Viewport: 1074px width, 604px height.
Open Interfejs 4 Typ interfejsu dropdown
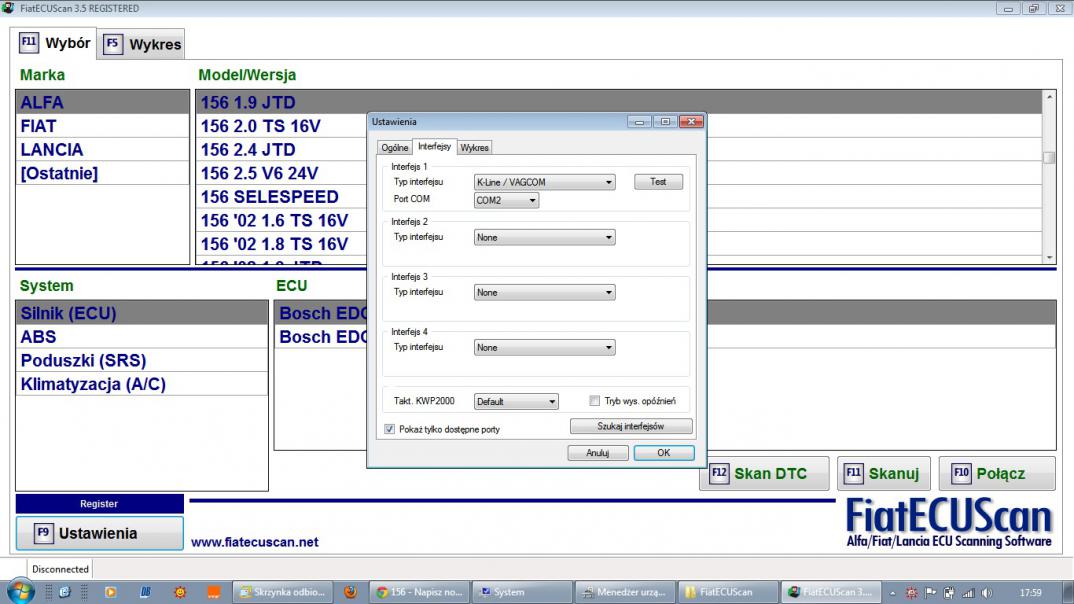[x=545, y=348]
